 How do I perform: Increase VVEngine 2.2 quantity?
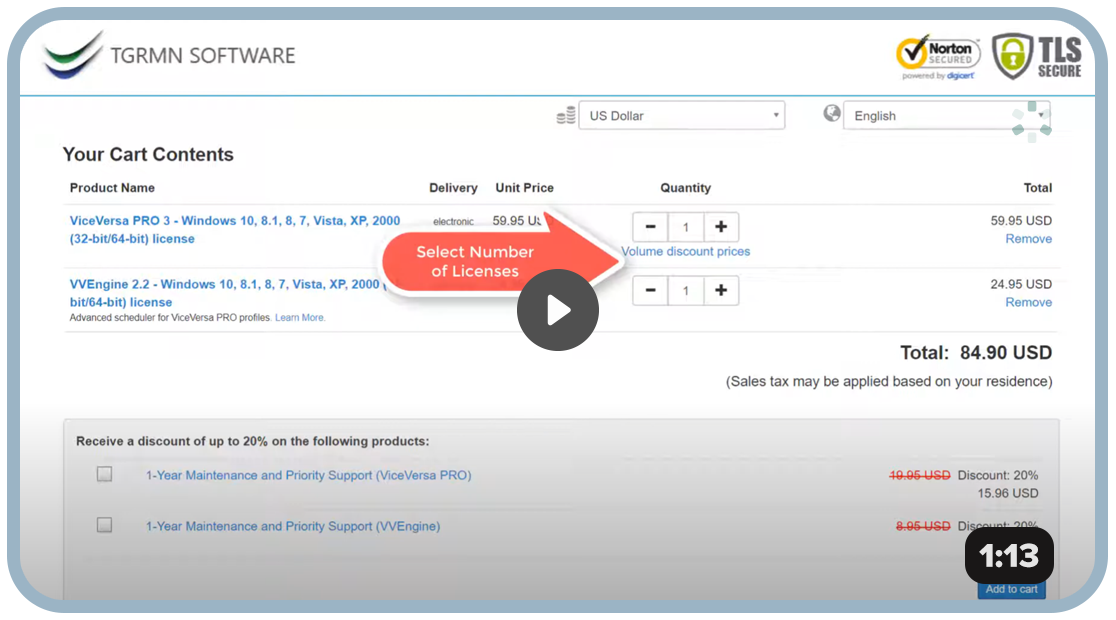[721, 290]
